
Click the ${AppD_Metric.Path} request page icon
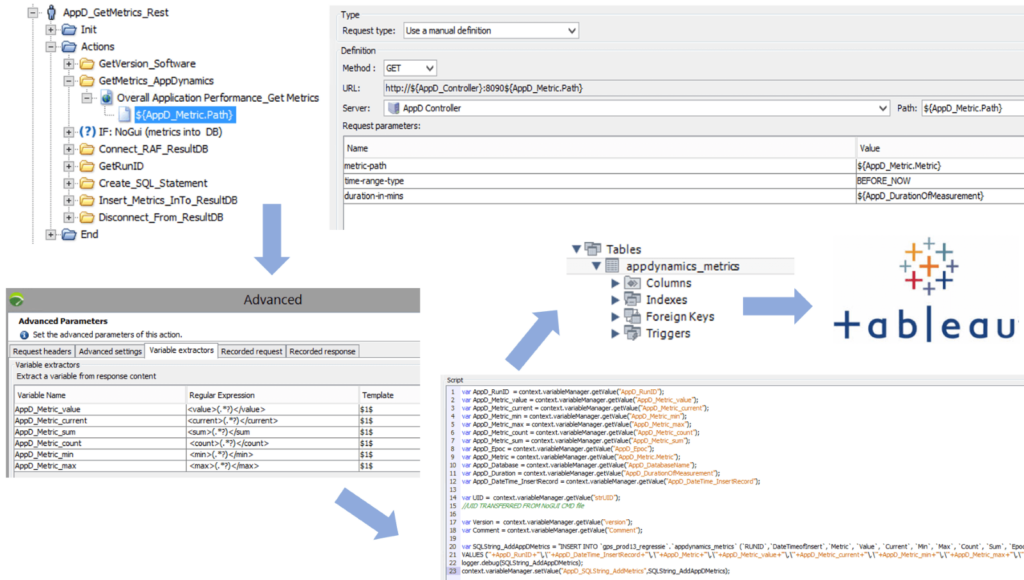tap(125, 115)
